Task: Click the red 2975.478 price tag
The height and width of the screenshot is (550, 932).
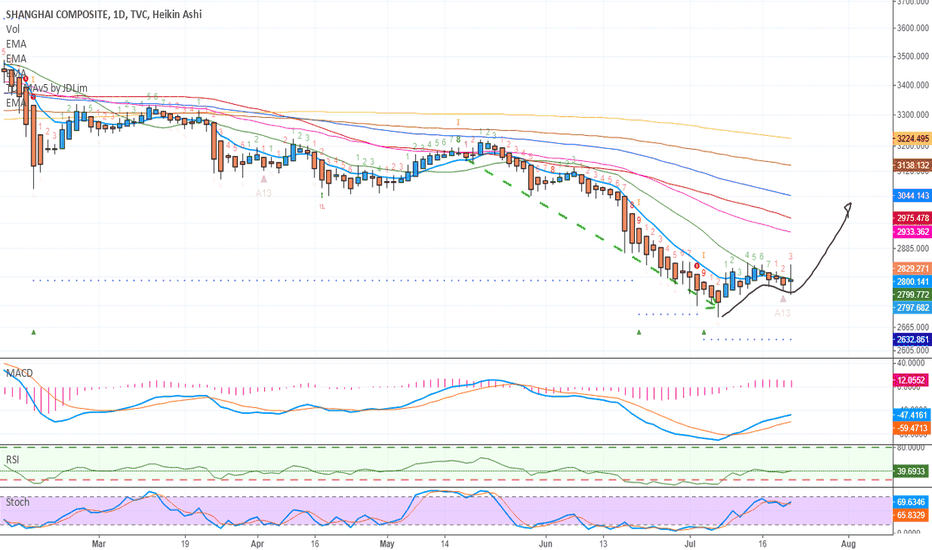Action: point(912,218)
